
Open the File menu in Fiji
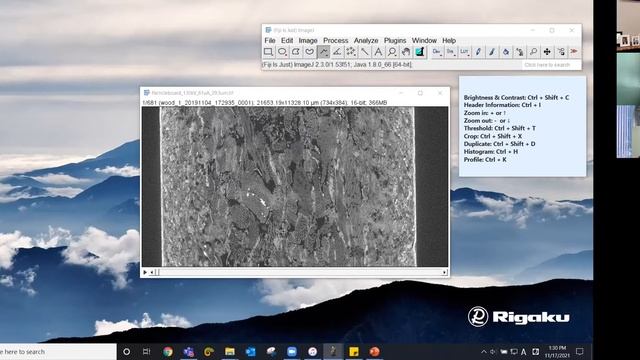point(270,40)
